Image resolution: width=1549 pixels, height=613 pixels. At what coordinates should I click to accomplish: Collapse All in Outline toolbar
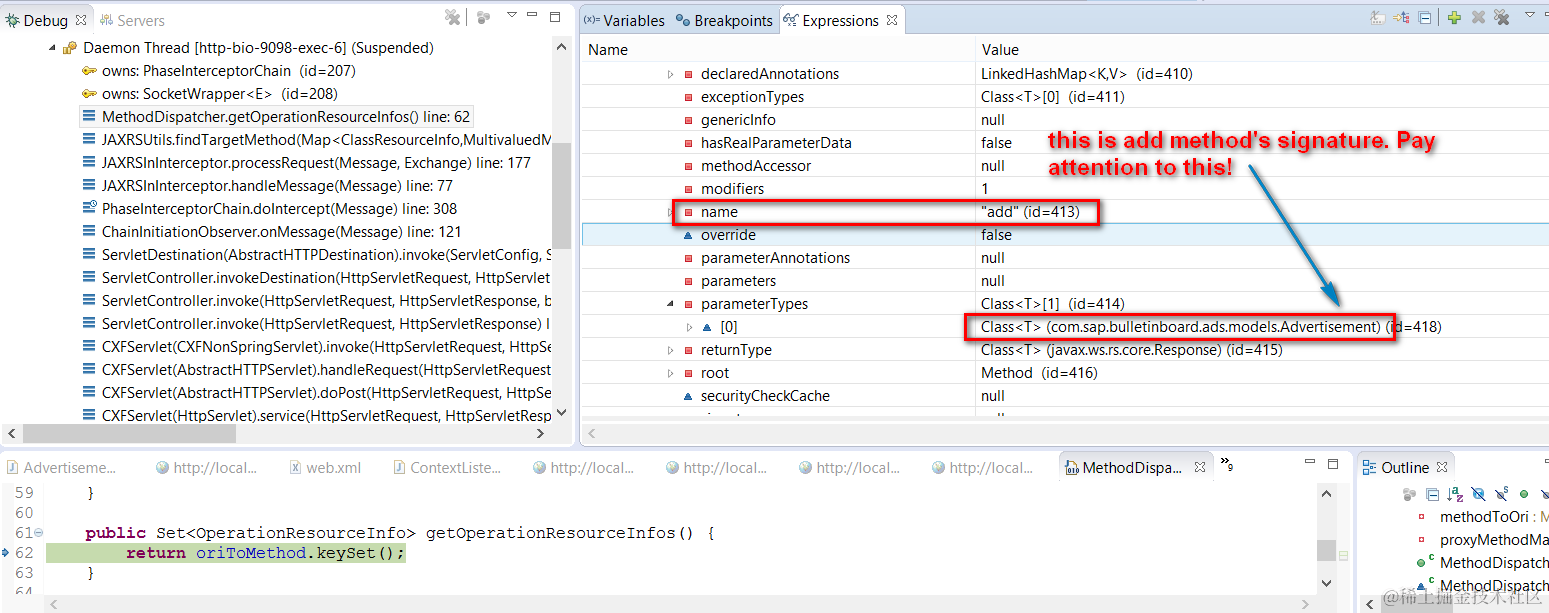(x=1433, y=494)
